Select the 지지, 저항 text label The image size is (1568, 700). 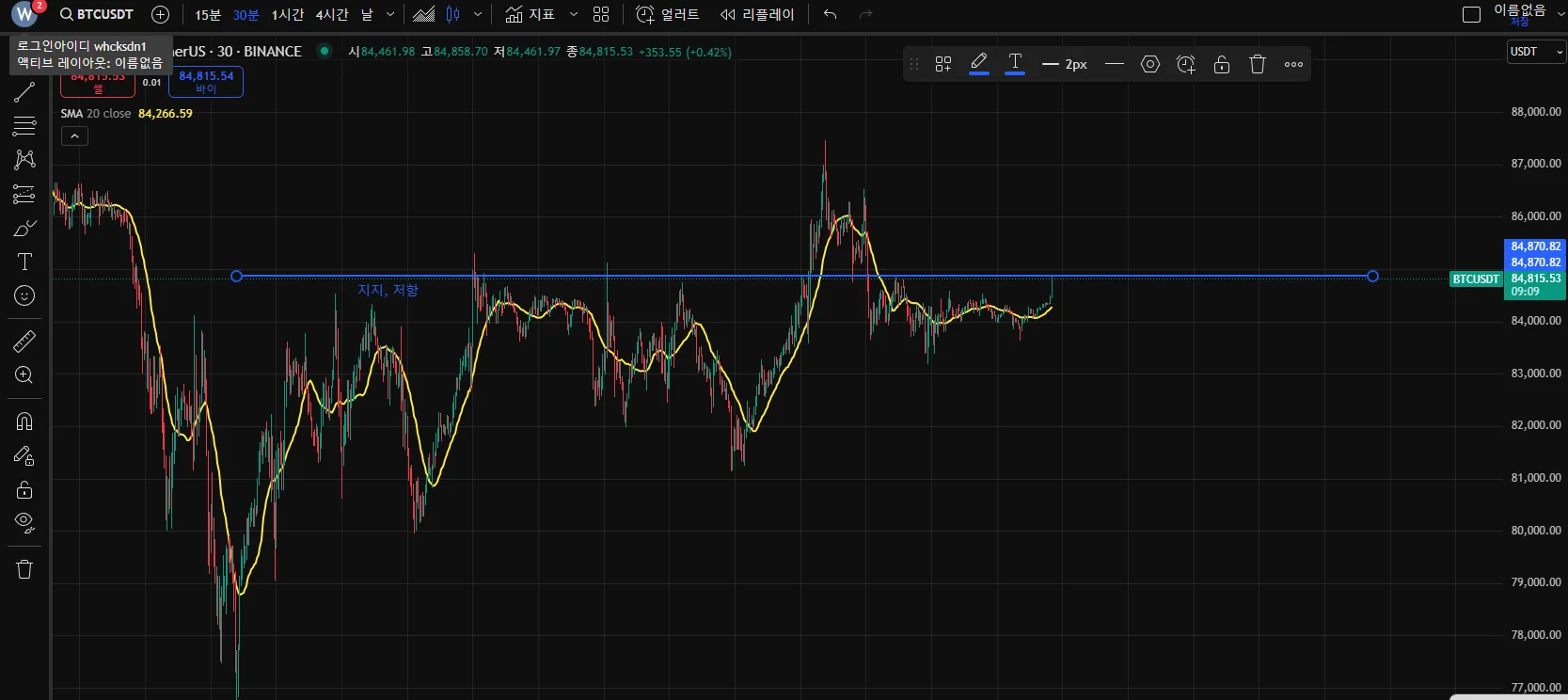tap(388, 290)
